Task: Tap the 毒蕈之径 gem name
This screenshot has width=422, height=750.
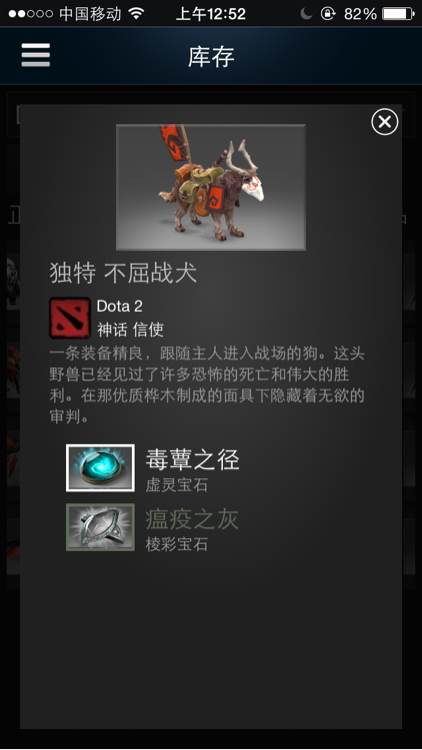Action: pyautogui.click(x=192, y=460)
